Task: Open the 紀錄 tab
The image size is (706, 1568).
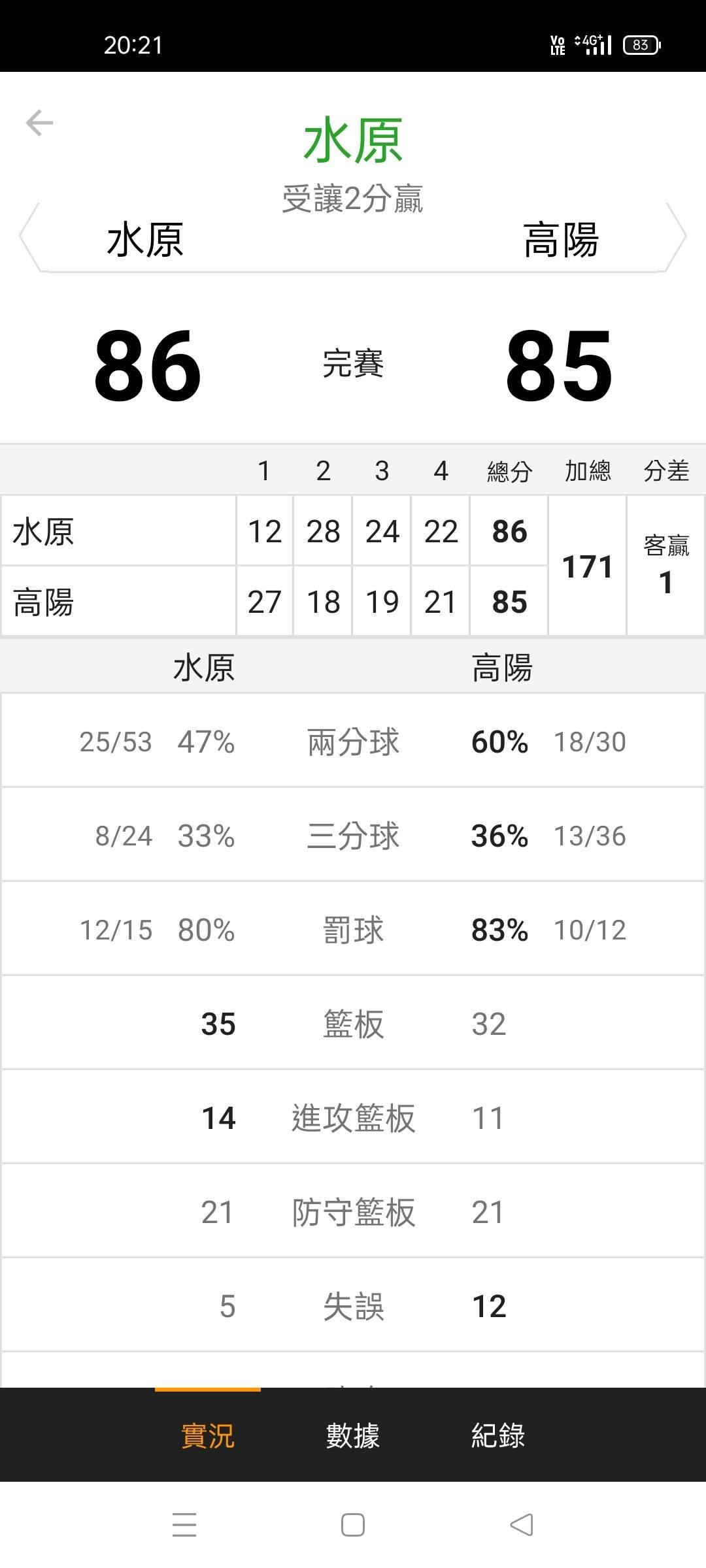Action: (498, 1435)
